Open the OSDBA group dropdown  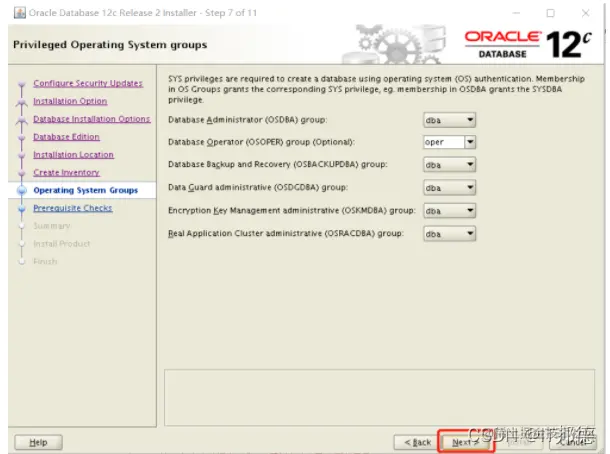click(x=449, y=120)
